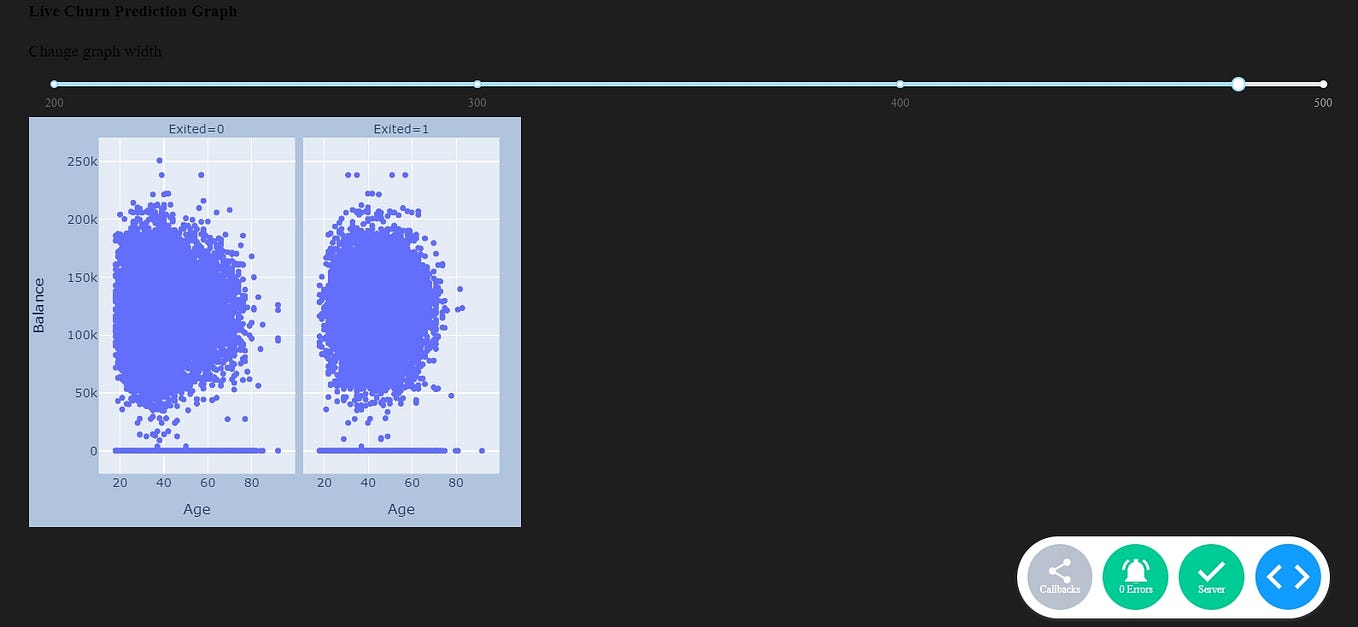Click the slider handle near 500
This screenshot has height=627, width=1358.
(1239, 84)
